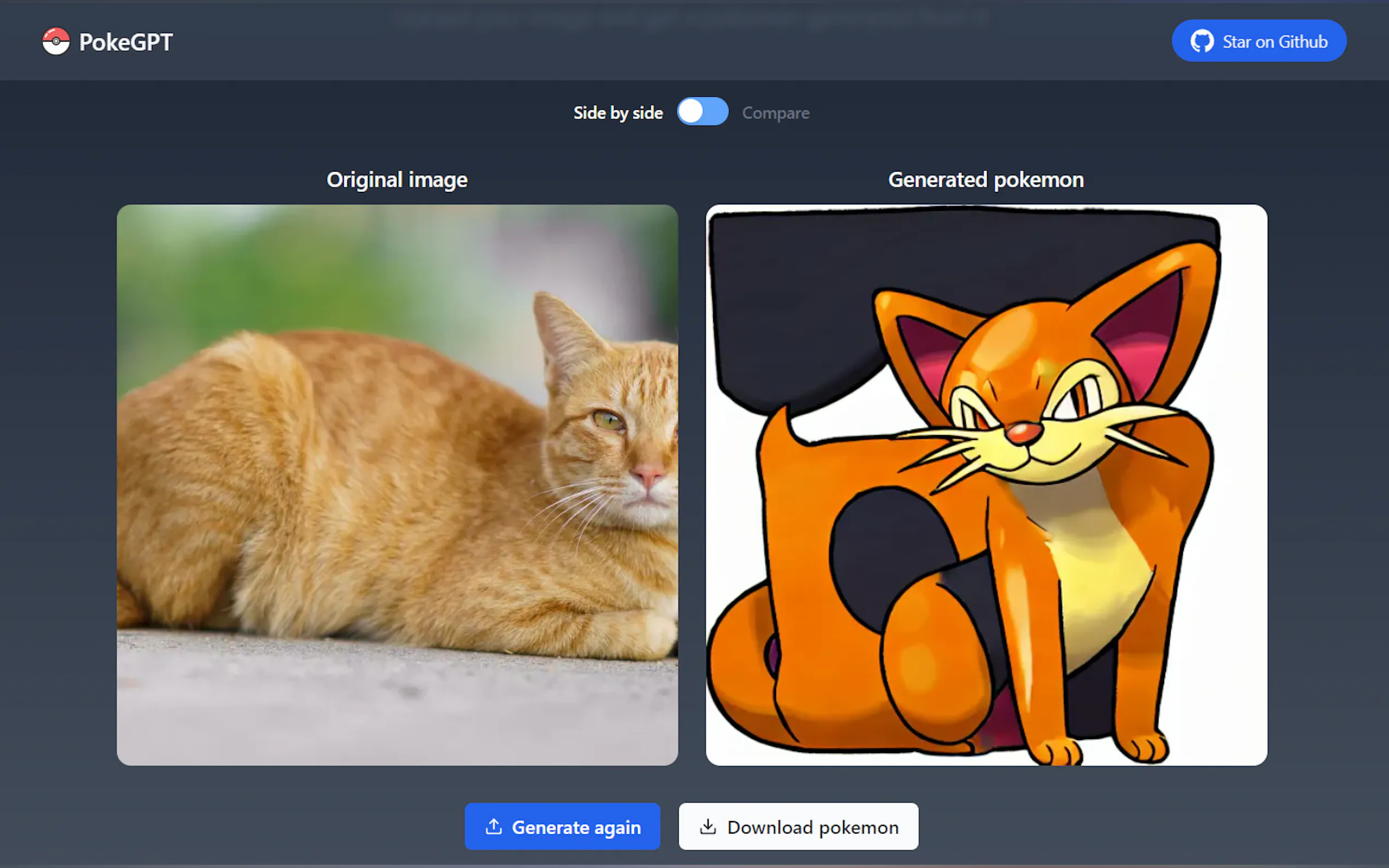Screen dimensions: 1389x868
Task: Switch view using the Compare label
Action: tap(775, 113)
